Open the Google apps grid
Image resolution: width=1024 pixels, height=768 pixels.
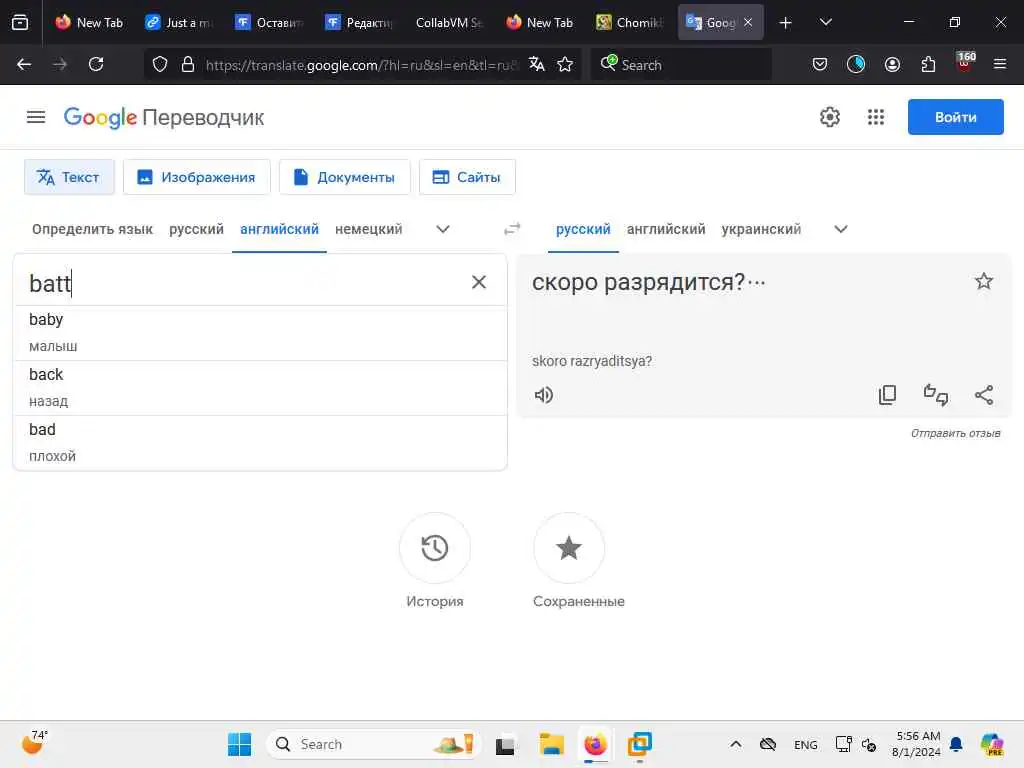876,117
